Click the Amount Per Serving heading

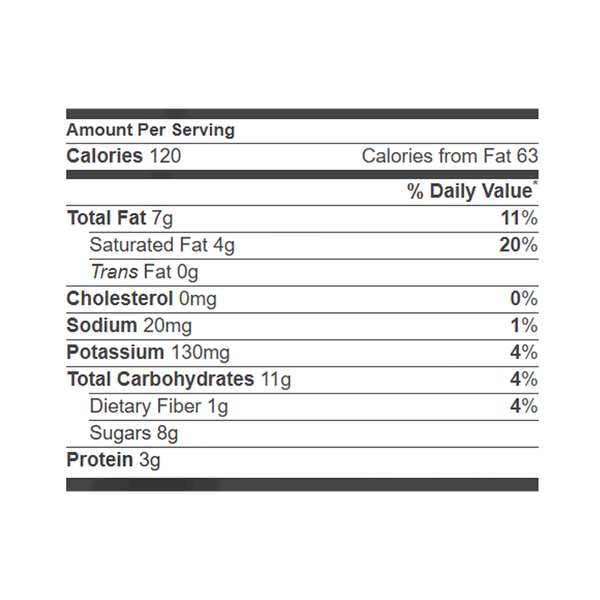point(150,130)
